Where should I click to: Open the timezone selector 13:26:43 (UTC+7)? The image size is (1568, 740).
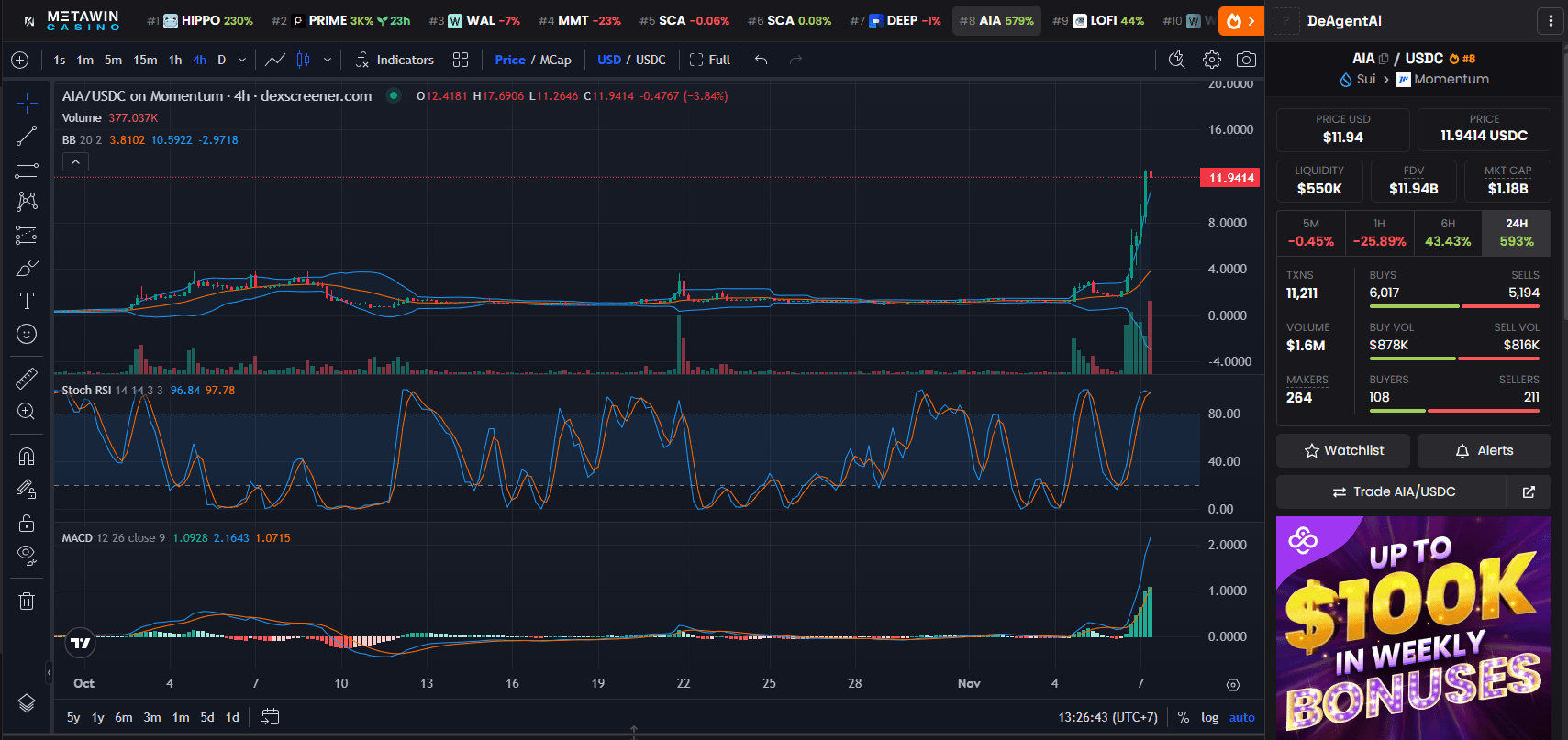point(1108,718)
